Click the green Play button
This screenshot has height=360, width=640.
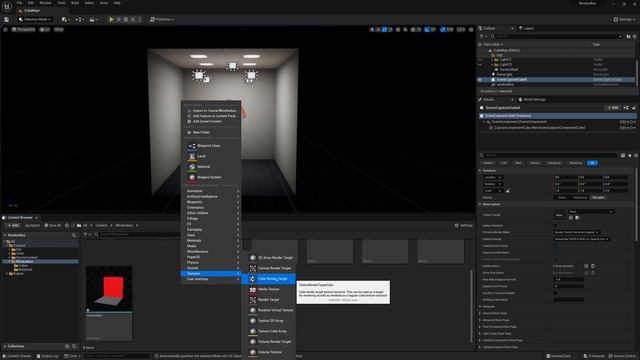tap(111, 19)
